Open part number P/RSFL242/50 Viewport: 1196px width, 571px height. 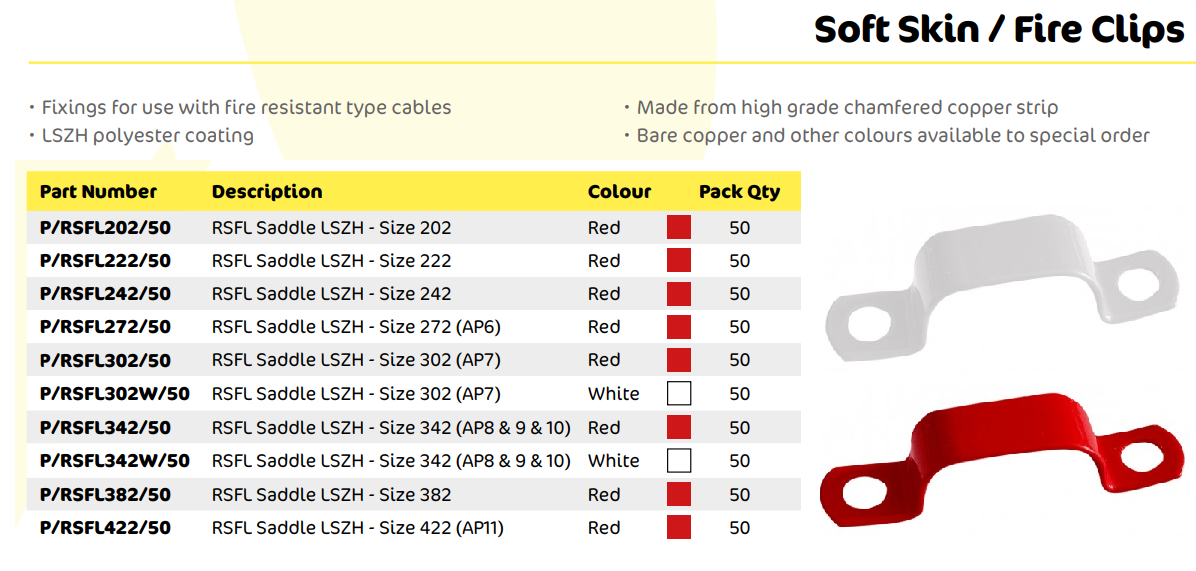pyautogui.click(x=105, y=294)
